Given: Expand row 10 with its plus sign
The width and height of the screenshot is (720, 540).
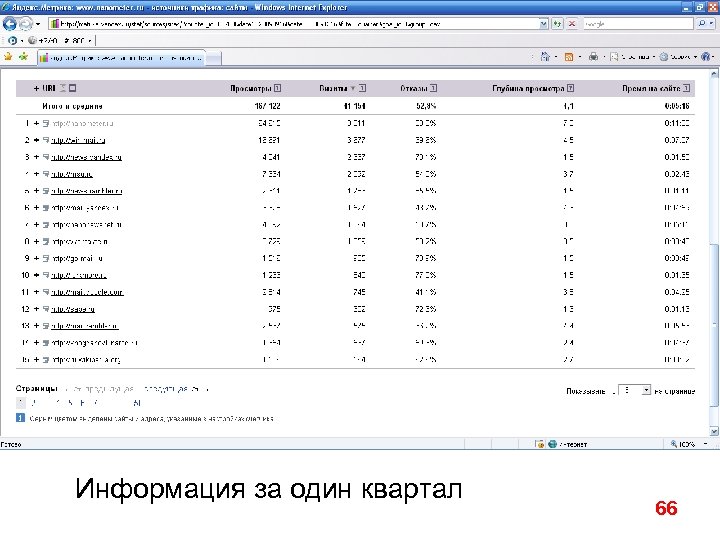Looking at the screenshot, I should [x=36, y=275].
